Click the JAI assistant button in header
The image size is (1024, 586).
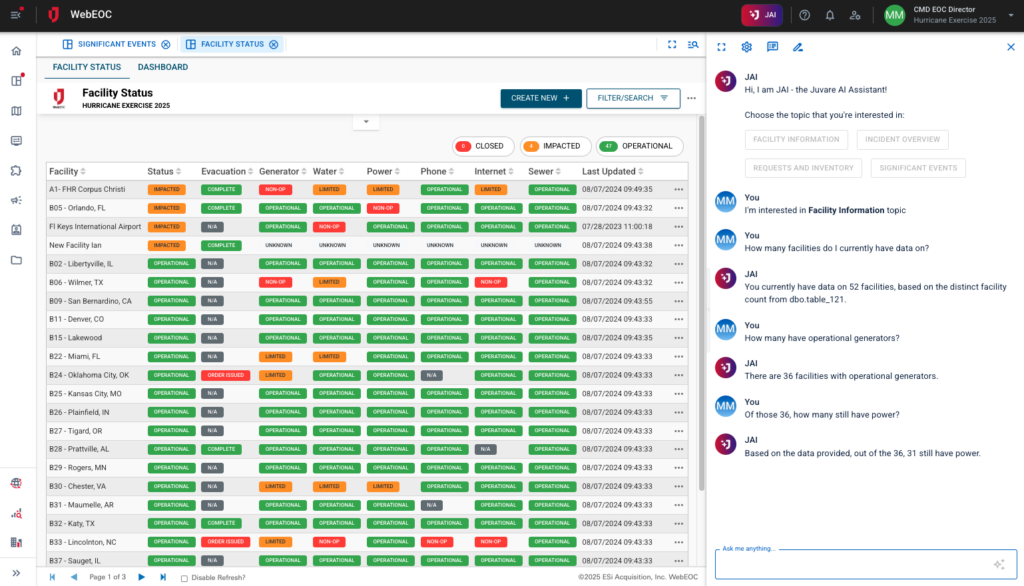(761, 15)
